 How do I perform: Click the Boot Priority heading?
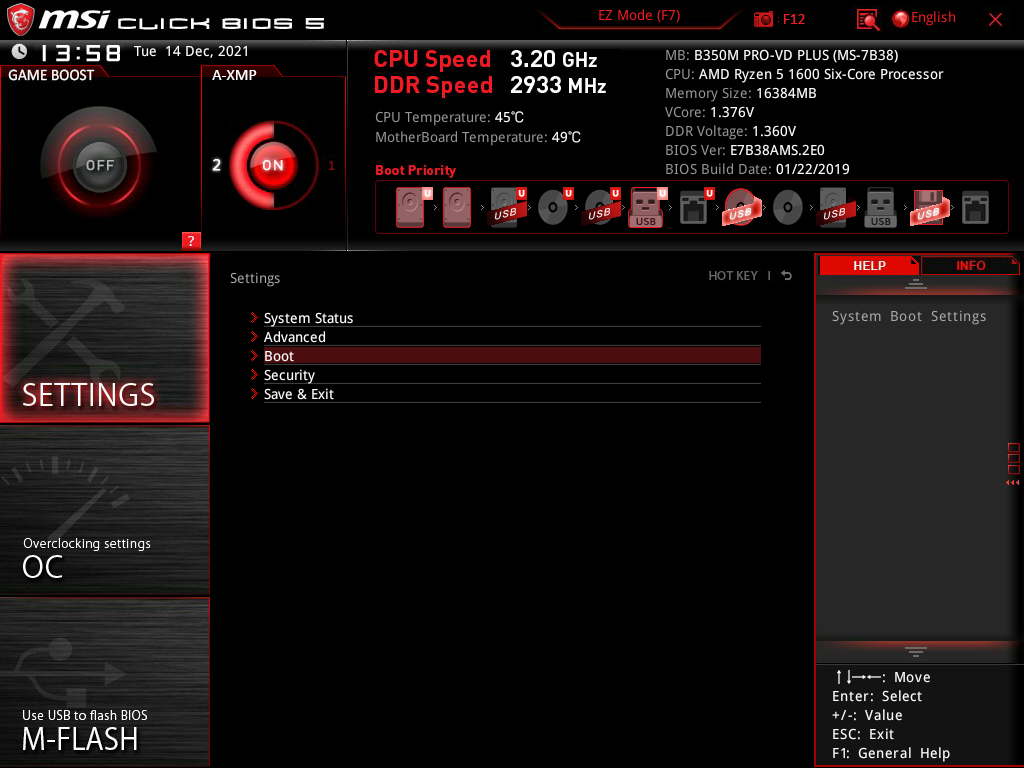tap(415, 170)
